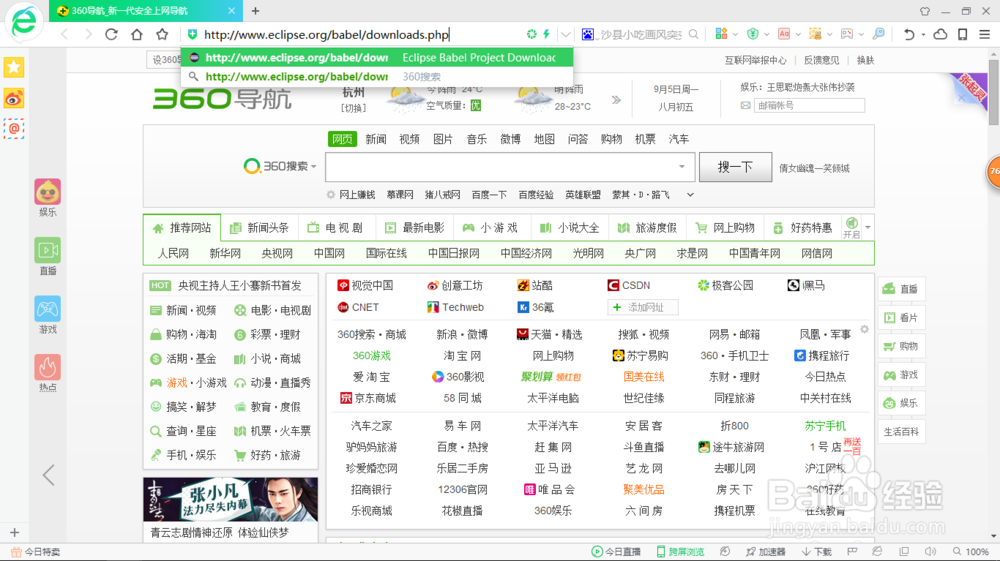Expand address bar history dropdown arrow

tap(566, 34)
